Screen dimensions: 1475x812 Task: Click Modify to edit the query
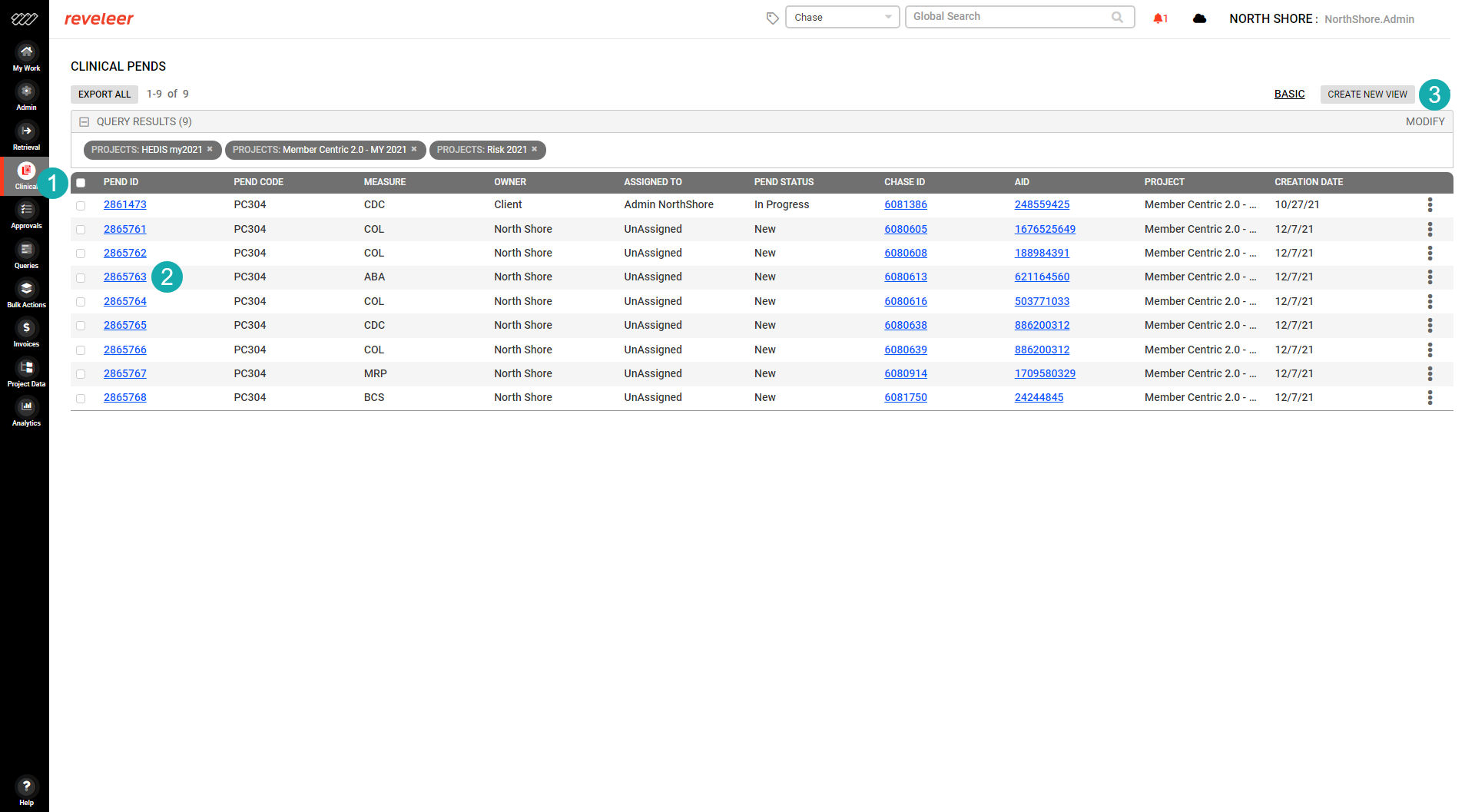(x=1425, y=121)
